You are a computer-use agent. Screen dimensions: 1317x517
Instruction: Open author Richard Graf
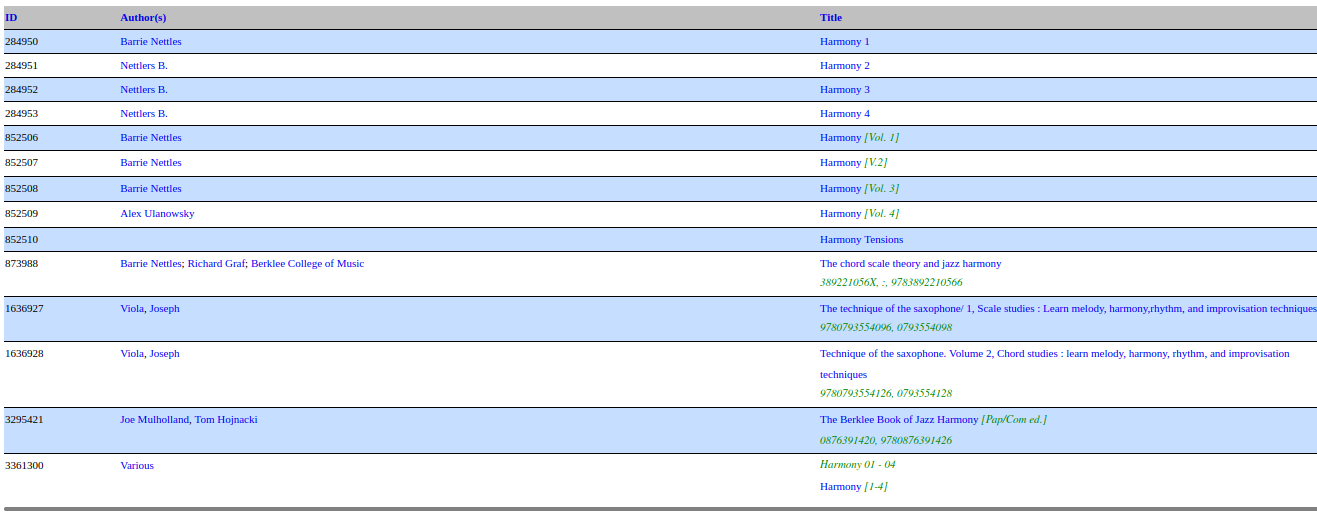[x=216, y=263]
